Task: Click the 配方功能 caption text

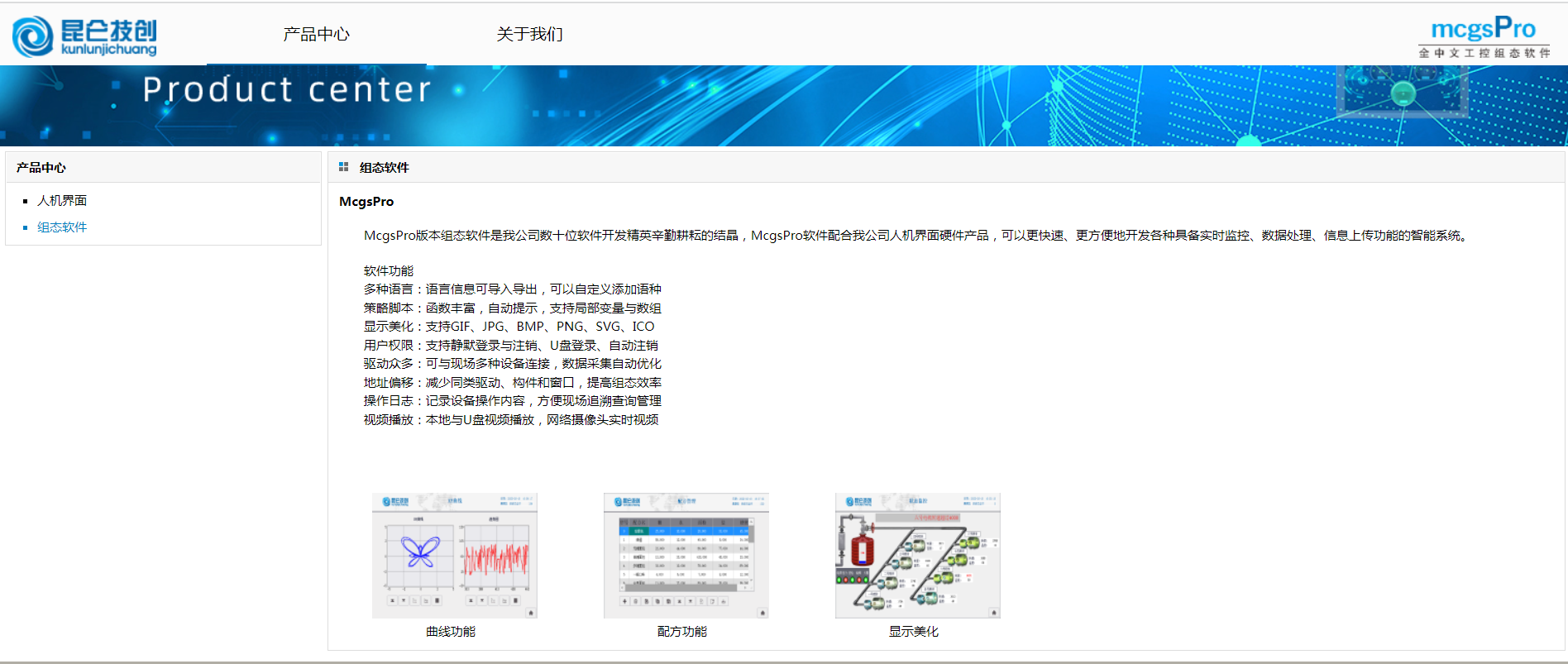Action: click(682, 632)
